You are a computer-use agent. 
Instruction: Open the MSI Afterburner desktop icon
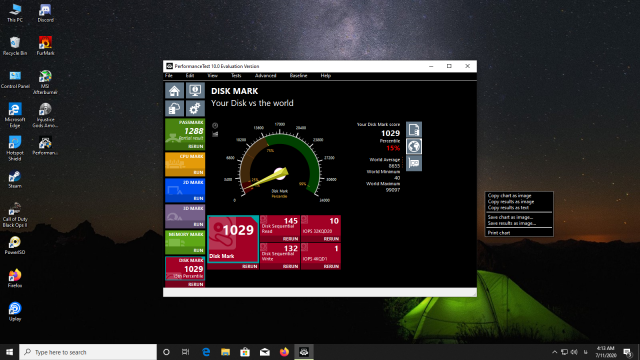tap(45, 82)
